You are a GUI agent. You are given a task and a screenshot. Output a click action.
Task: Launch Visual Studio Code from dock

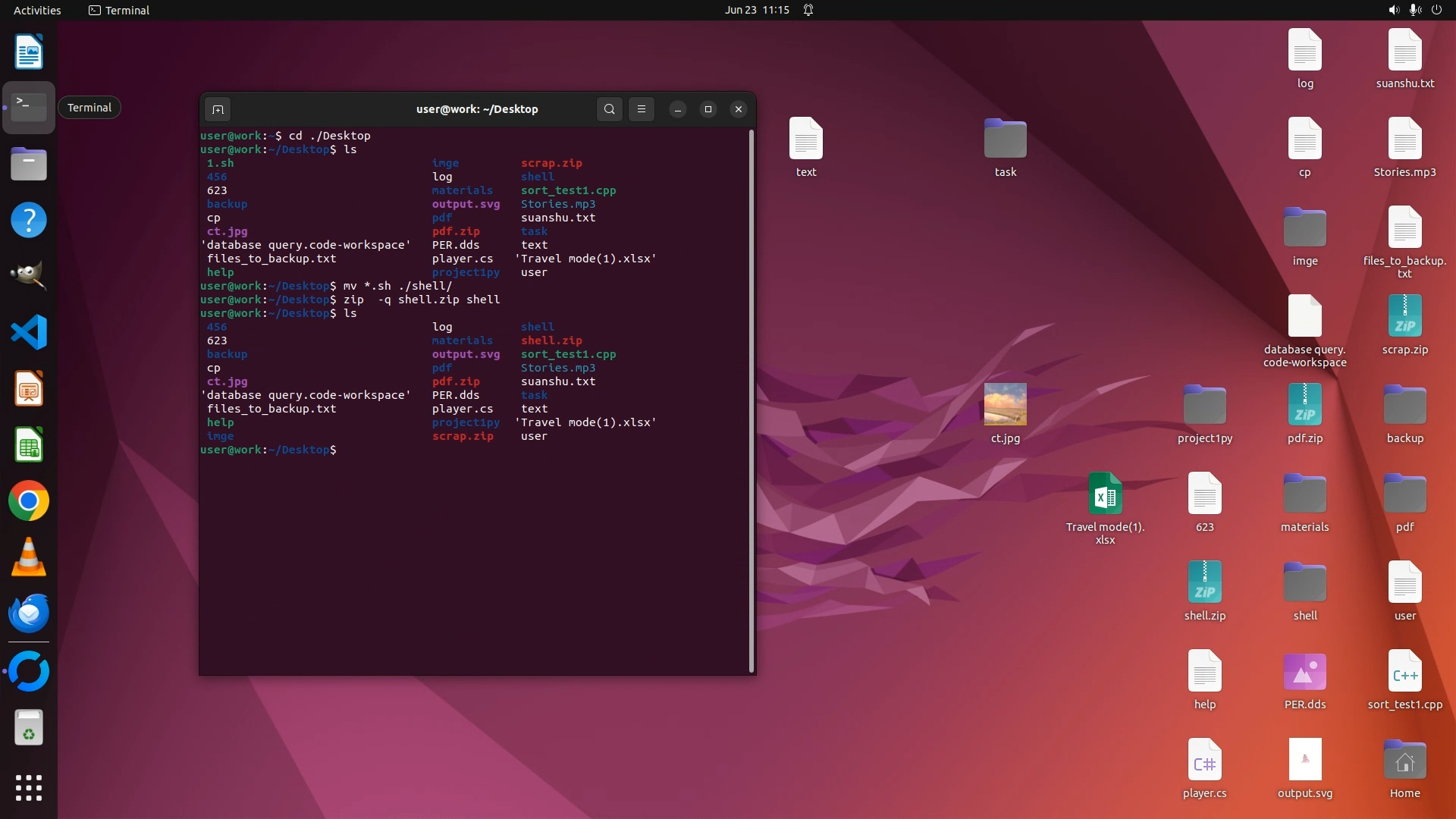point(29,332)
